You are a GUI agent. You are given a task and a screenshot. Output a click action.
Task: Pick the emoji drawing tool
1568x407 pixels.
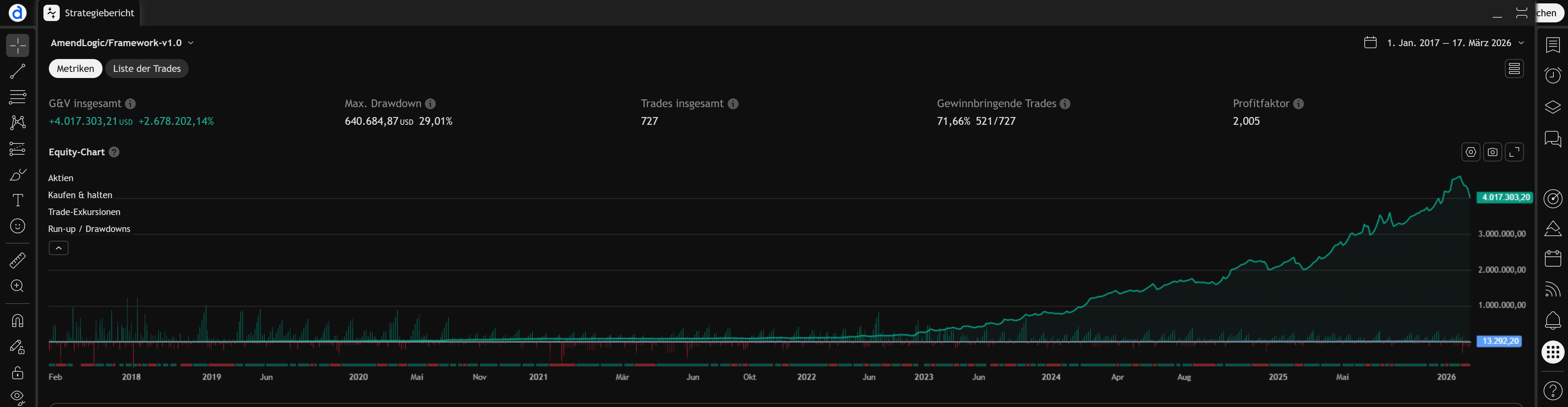tap(17, 226)
